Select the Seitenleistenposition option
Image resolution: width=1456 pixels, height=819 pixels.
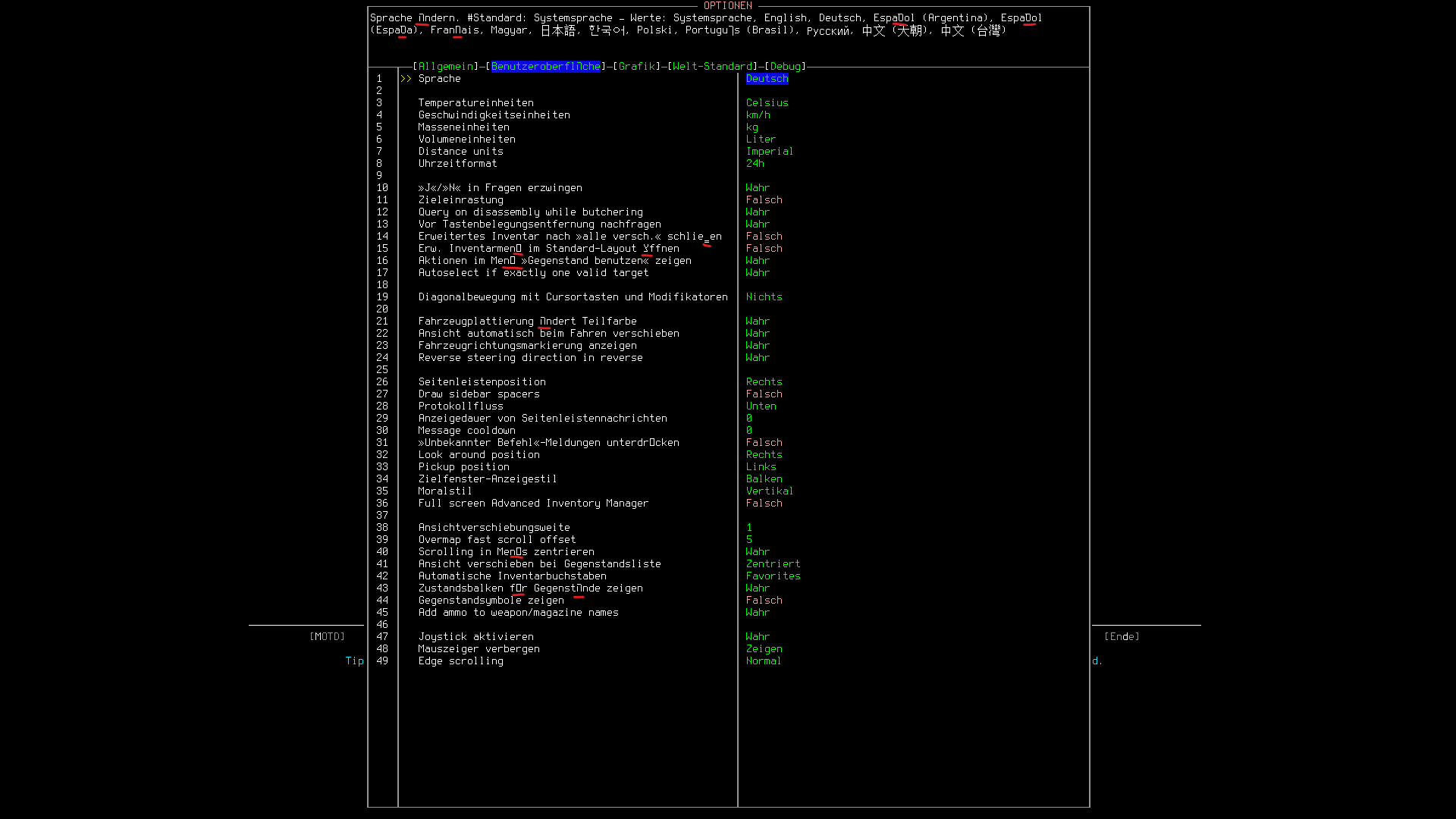coord(482,382)
